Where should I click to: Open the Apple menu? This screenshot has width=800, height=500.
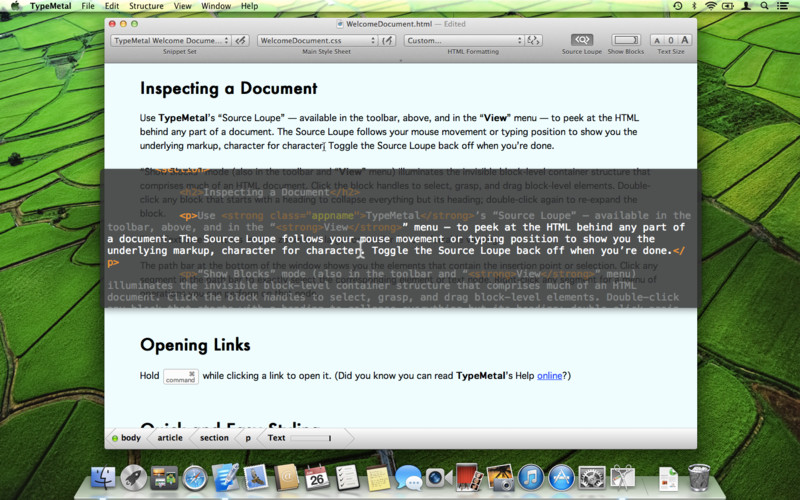(x=15, y=6)
